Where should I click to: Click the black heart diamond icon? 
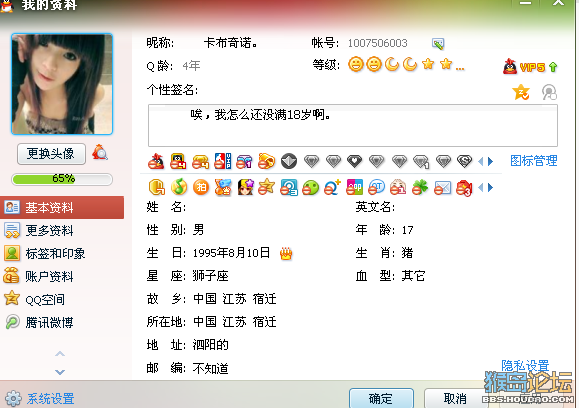click(x=354, y=161)
